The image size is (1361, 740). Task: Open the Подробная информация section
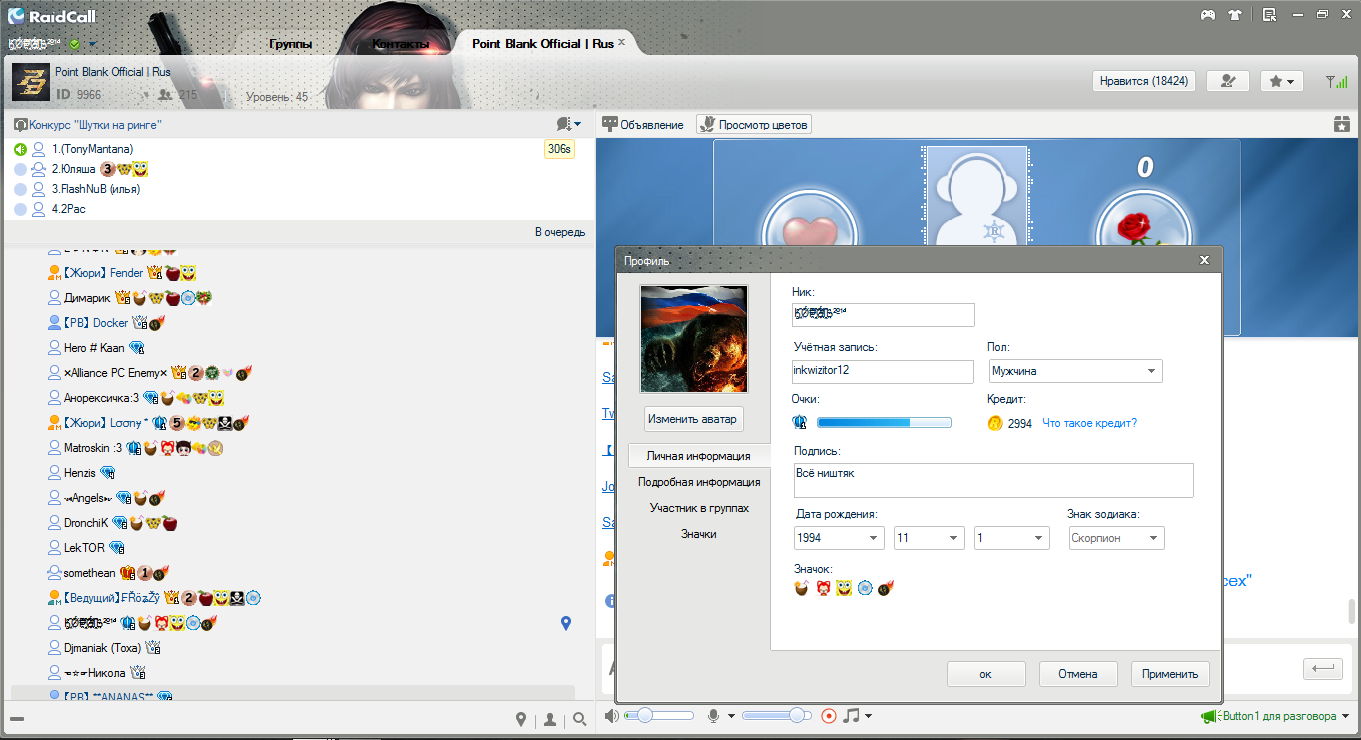point(699,482)
